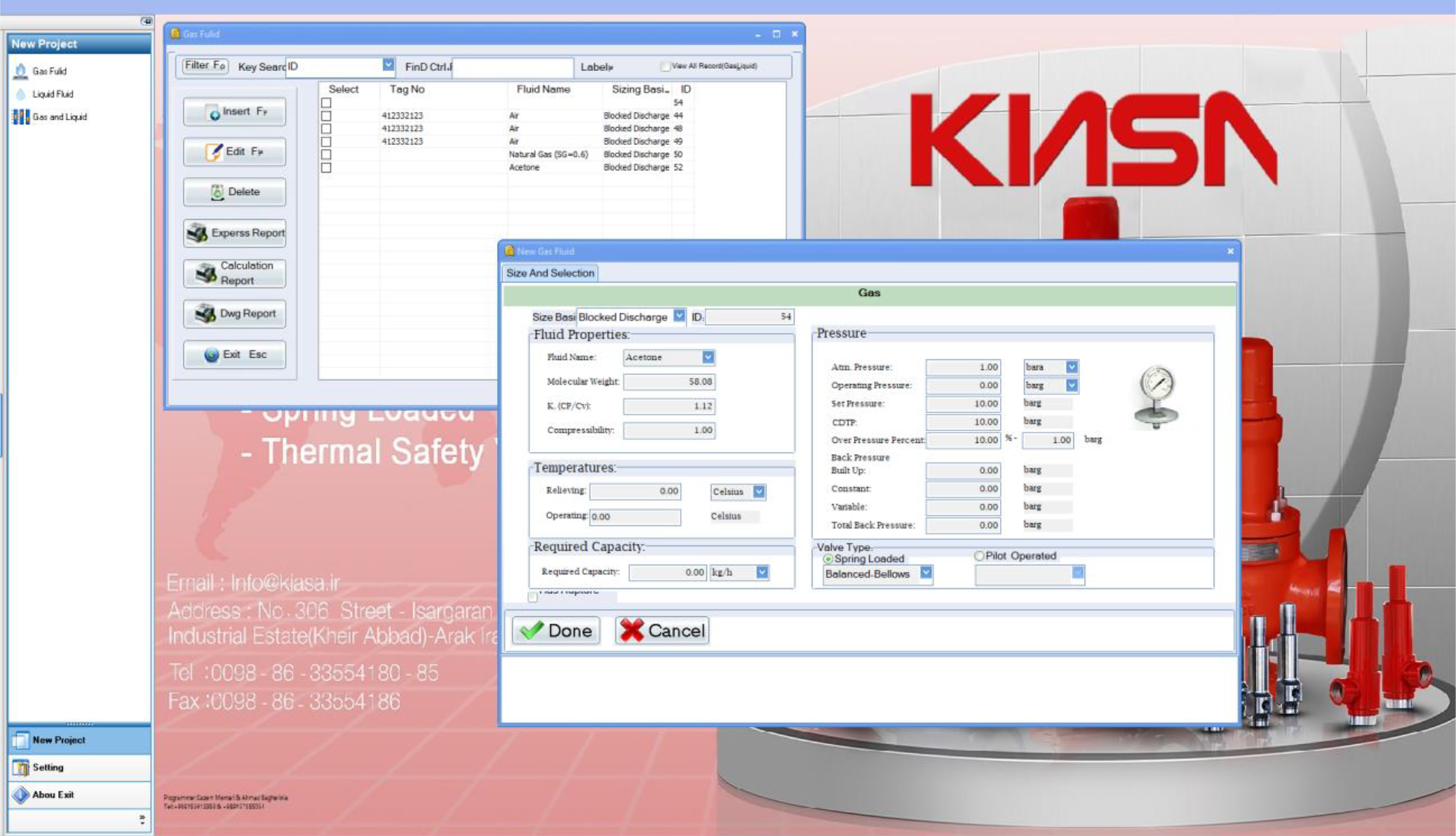Screen dimensions: 1456x836
Task: Open the Required Capacity kg/h unit dropdown
Action: (762, 572)
